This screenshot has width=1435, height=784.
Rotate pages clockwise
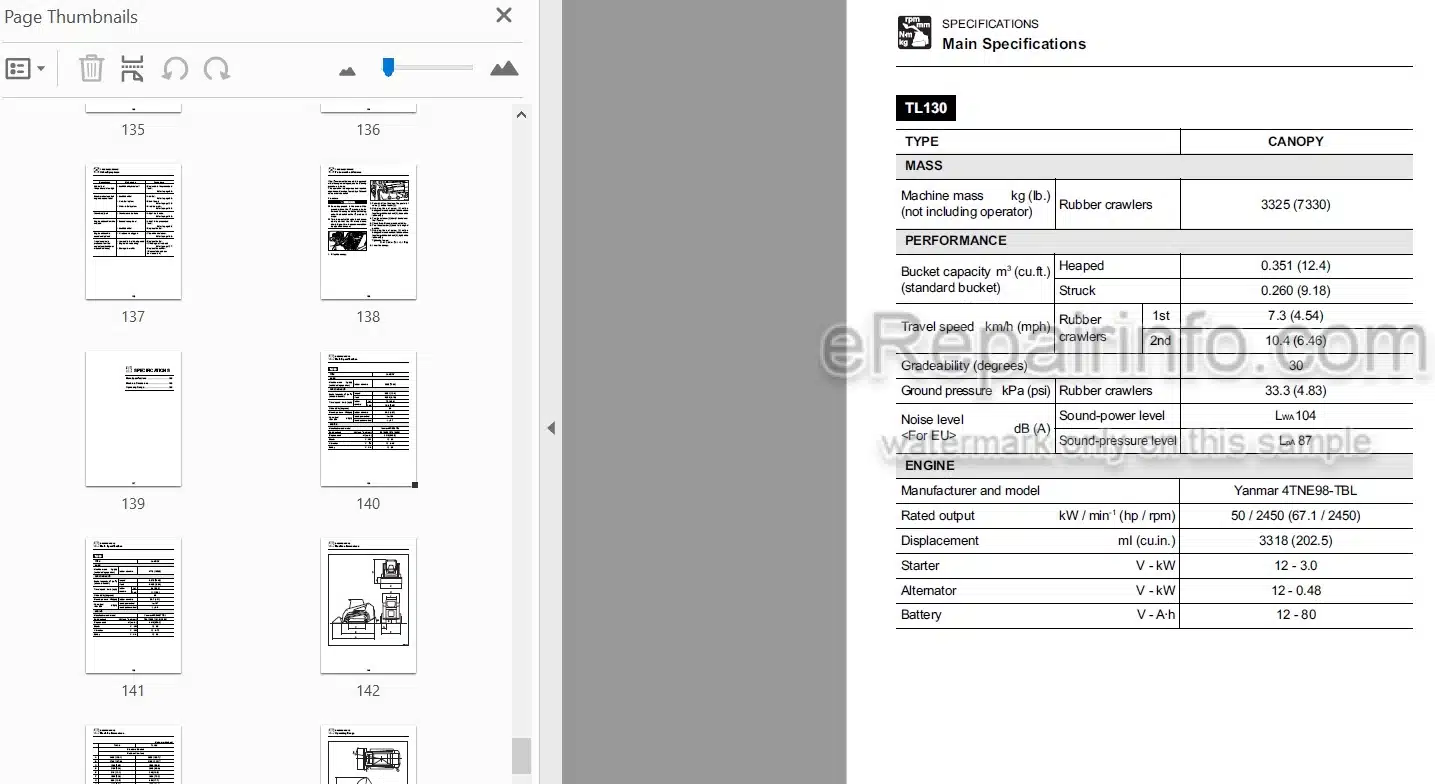[217, 69]
